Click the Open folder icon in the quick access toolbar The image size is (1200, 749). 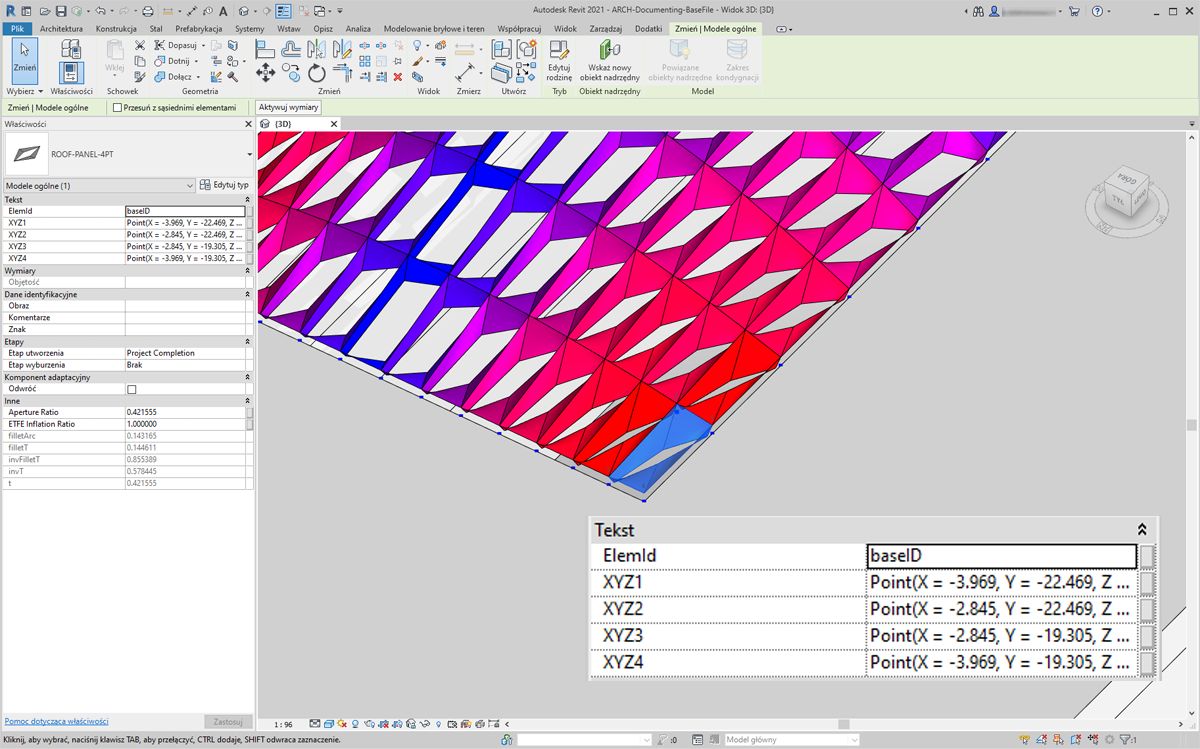point(43,11)
